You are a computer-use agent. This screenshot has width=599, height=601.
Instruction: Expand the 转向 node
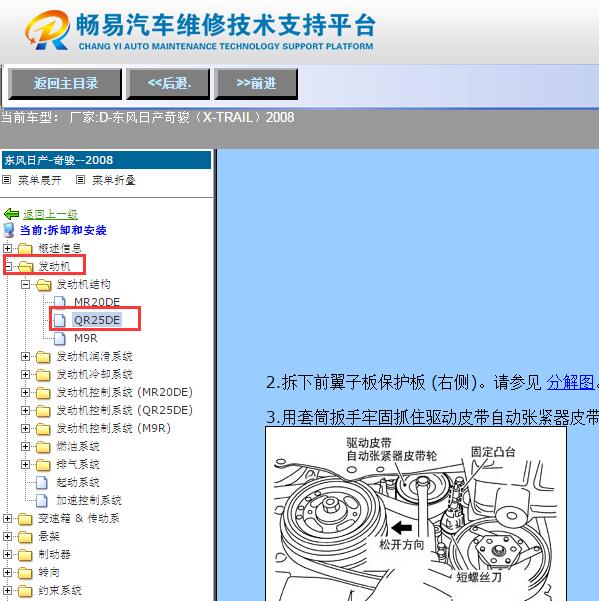click(7, 573)
